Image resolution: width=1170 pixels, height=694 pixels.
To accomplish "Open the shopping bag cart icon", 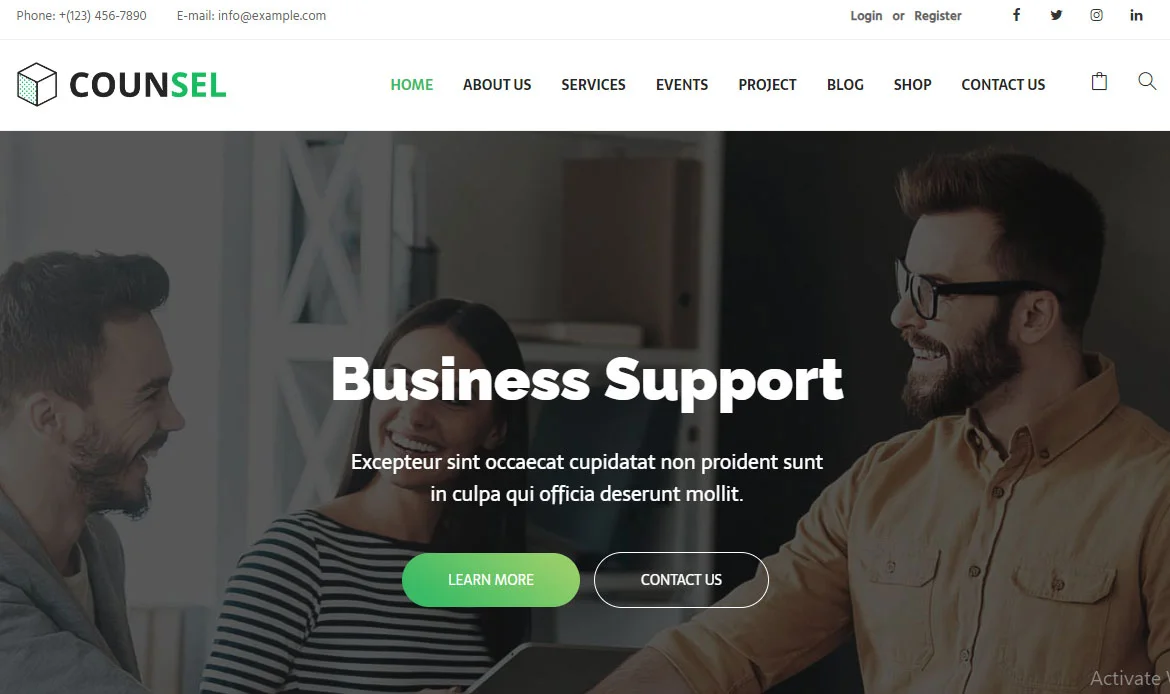I will 1099,81.
